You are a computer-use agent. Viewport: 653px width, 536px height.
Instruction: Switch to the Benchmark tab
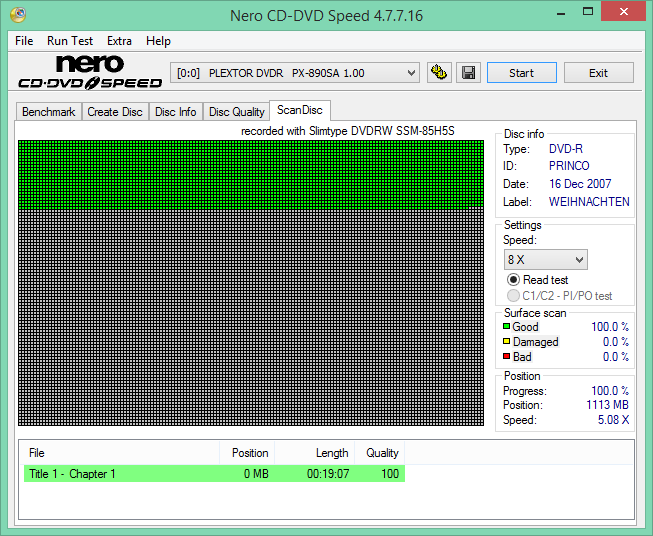pyautogui.click(x=49, y=112)
